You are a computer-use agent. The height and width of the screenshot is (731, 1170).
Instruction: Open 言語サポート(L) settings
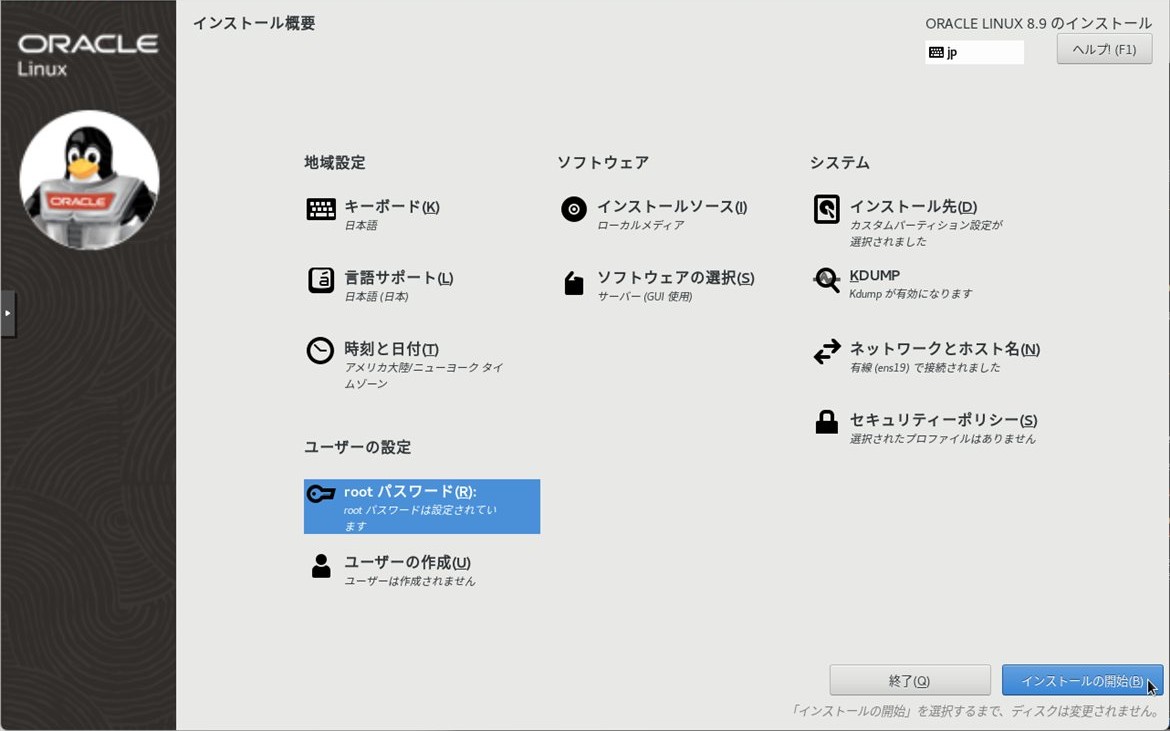[x=398, y=277]
